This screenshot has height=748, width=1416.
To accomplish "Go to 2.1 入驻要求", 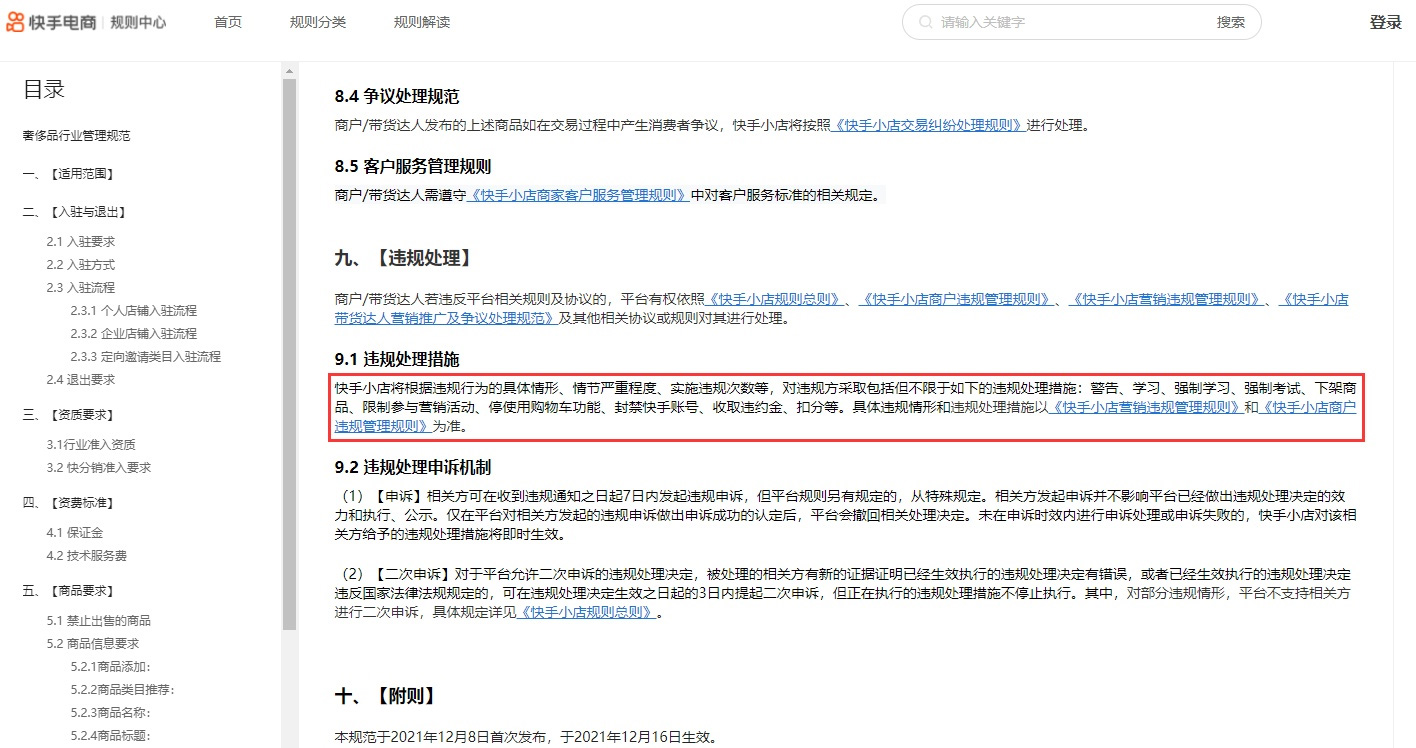I will coord(81,242).
